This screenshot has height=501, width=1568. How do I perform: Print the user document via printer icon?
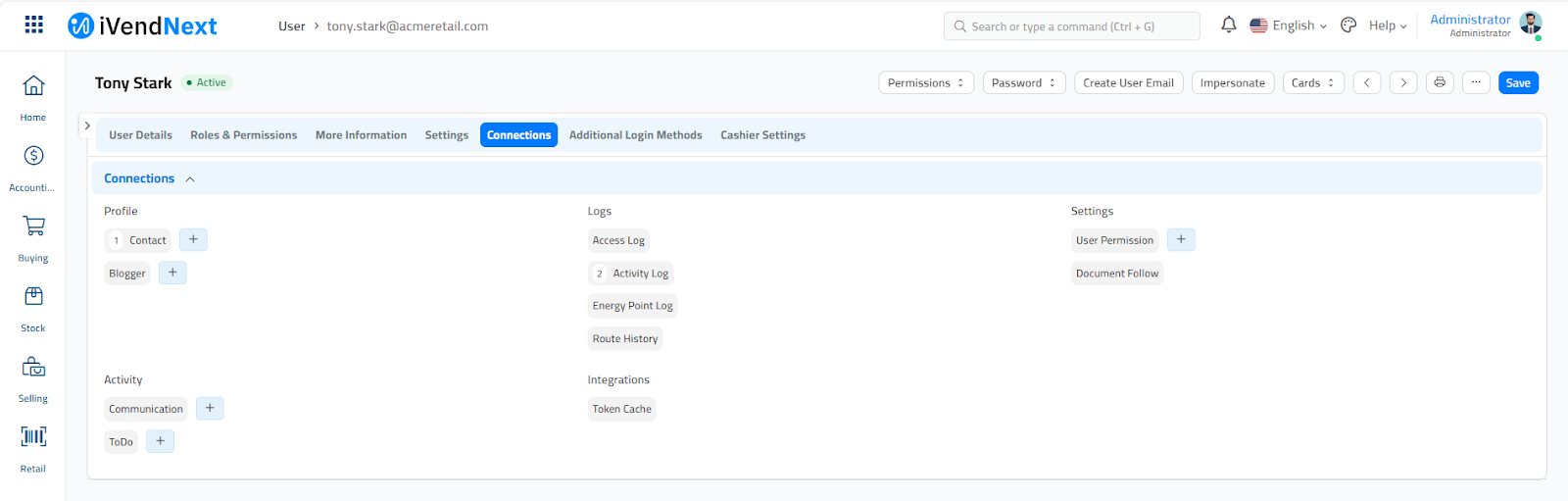coord(1440,83)
